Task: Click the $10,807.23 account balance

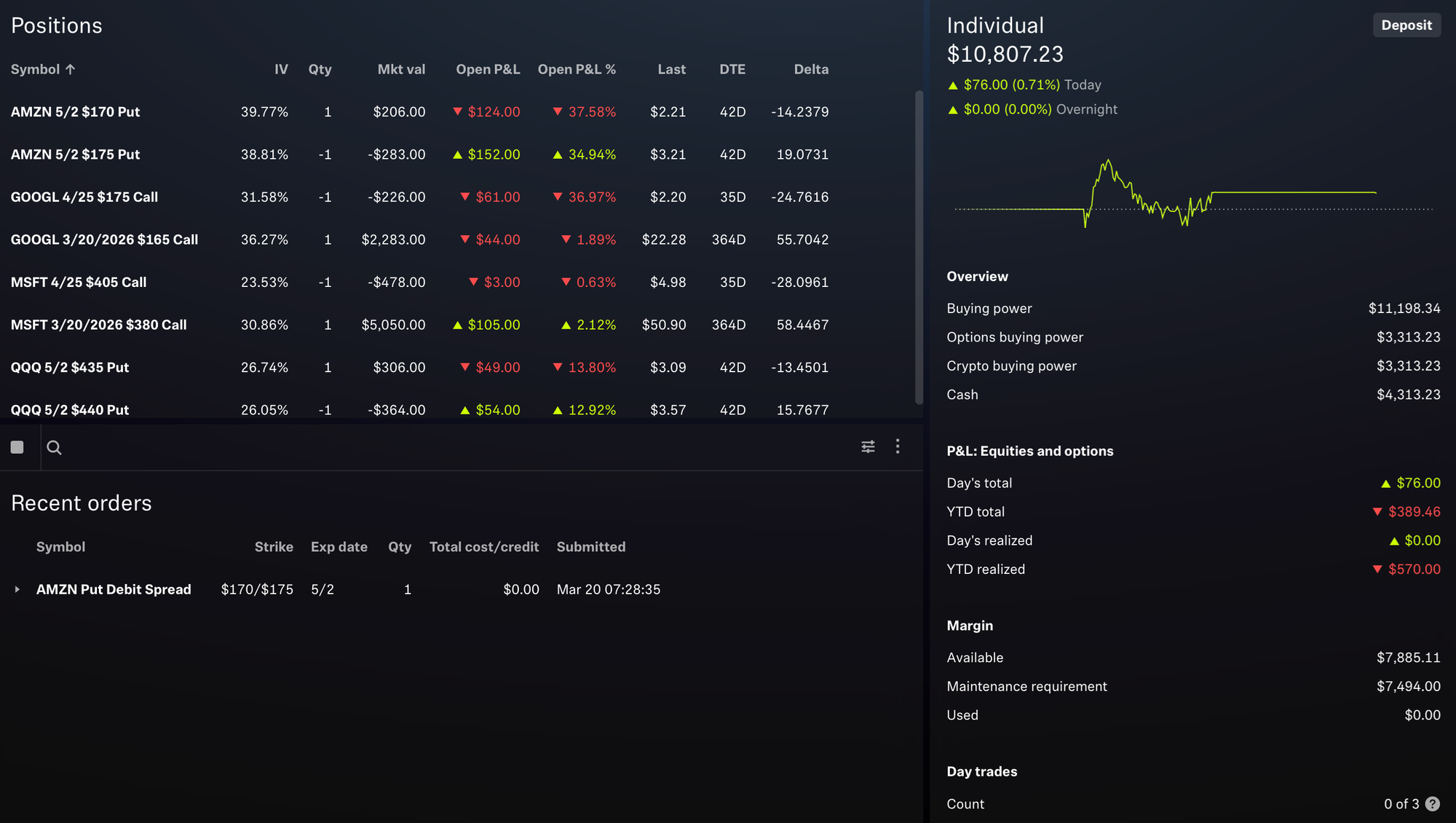Action: (1005, 54)
